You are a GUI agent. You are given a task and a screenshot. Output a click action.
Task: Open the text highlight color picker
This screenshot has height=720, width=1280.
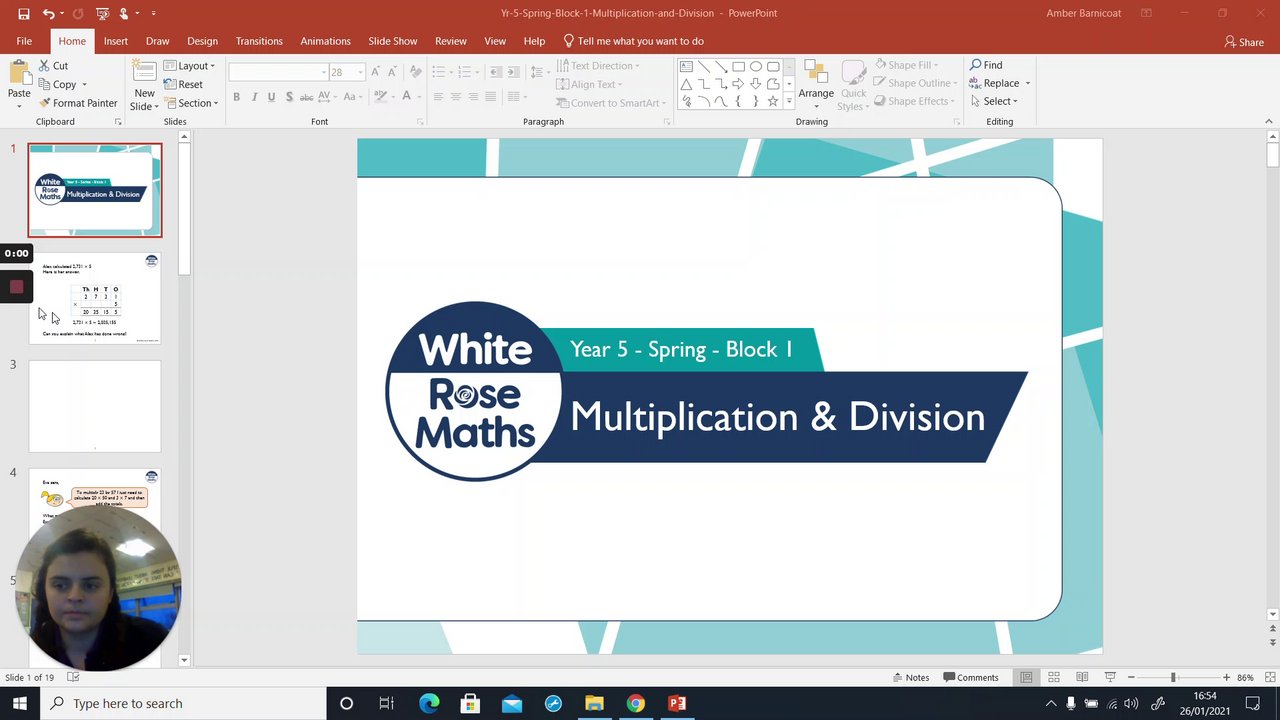[382, 97]
